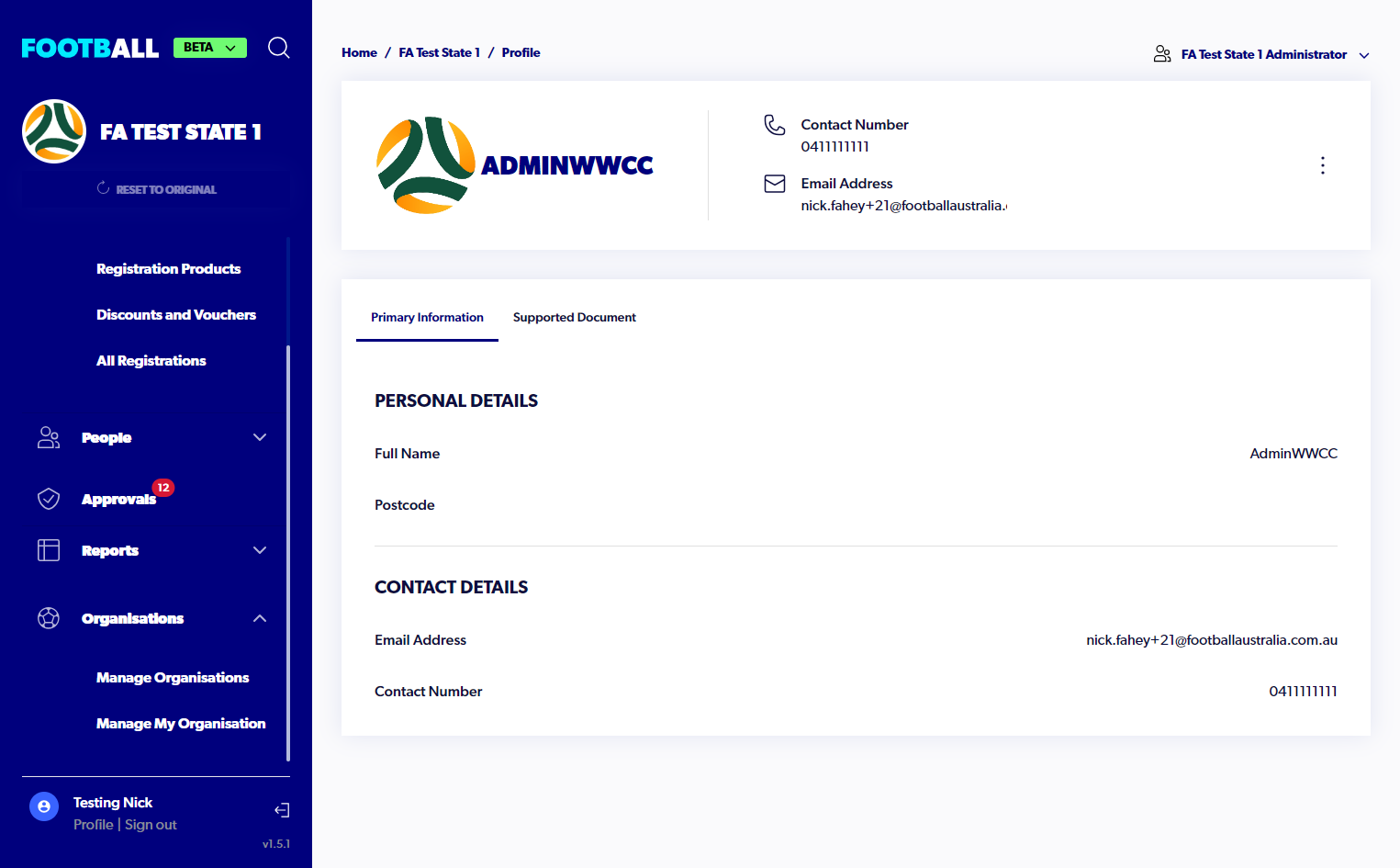Click the Reports table icon
1400x868 pixels.
(x=49, y=550)
